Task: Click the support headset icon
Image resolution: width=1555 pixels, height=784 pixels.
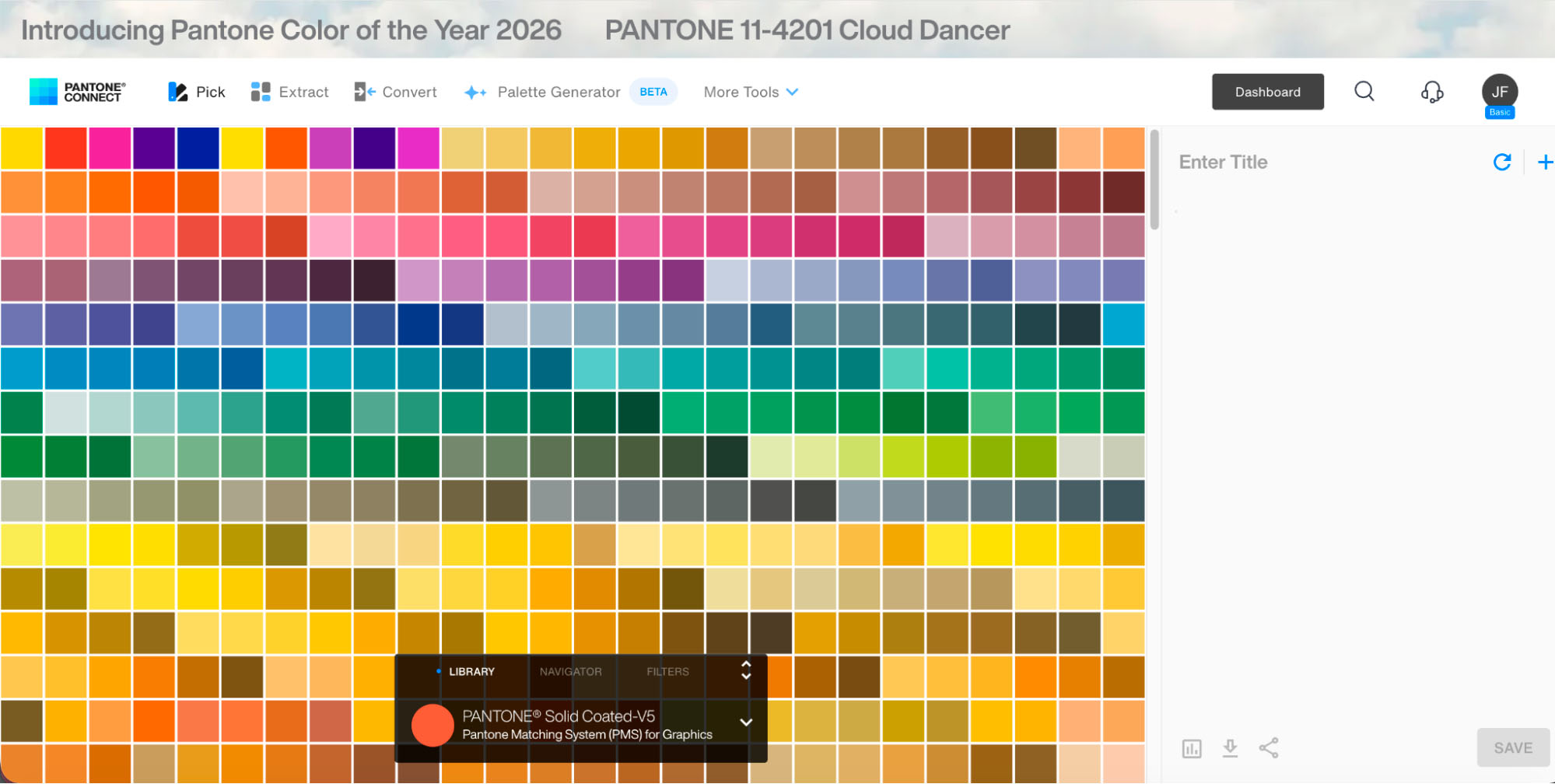Action: [x=1432, y=92]
